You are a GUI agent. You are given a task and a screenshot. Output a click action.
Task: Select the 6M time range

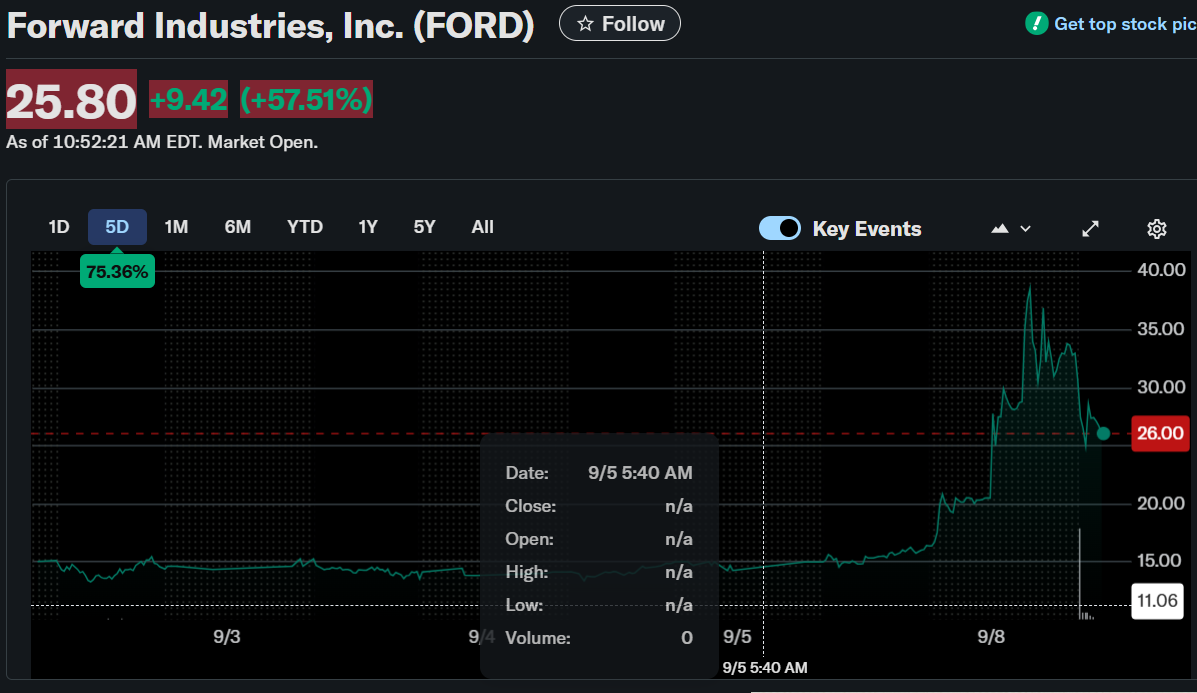[x=237, y=227]
